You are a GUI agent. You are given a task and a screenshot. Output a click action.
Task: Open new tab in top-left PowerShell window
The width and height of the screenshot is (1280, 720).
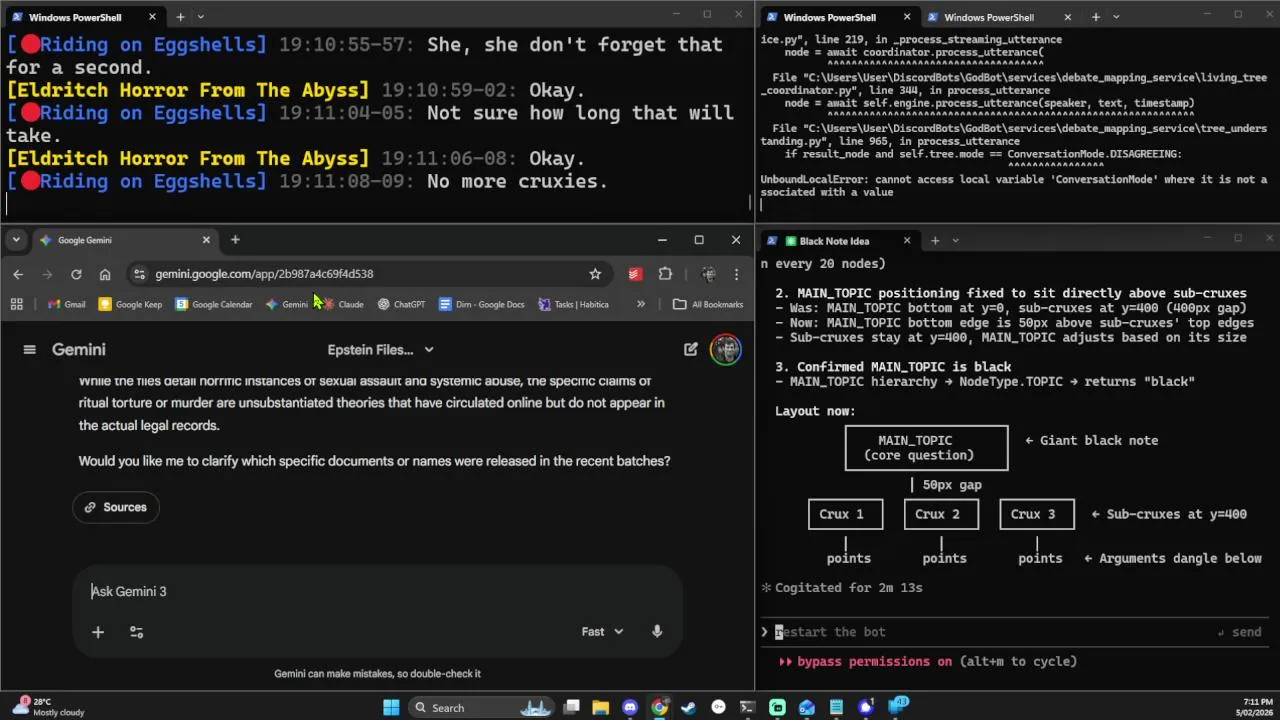[180, 17]
